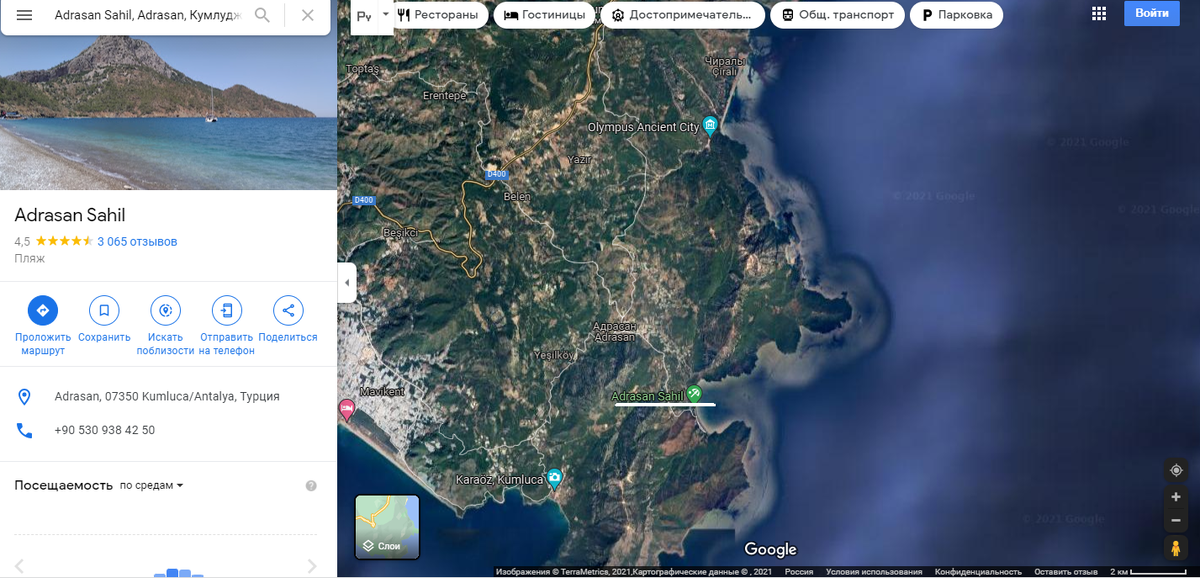Viewport: 1200px width, 583px height.
Task: Open the Adrasan Sahil beach photo
Action: coord(168,112)
